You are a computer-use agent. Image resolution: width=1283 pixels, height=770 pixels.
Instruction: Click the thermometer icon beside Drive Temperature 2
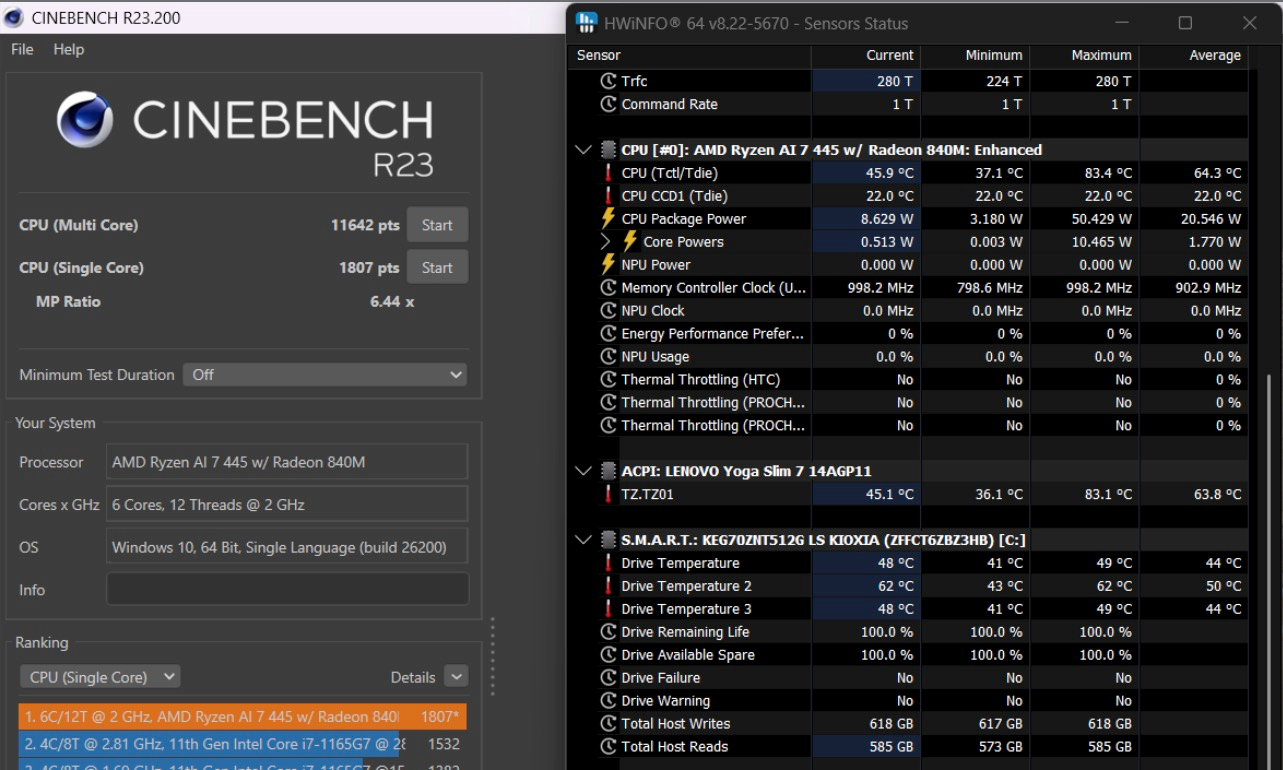[x=608, y=586]
